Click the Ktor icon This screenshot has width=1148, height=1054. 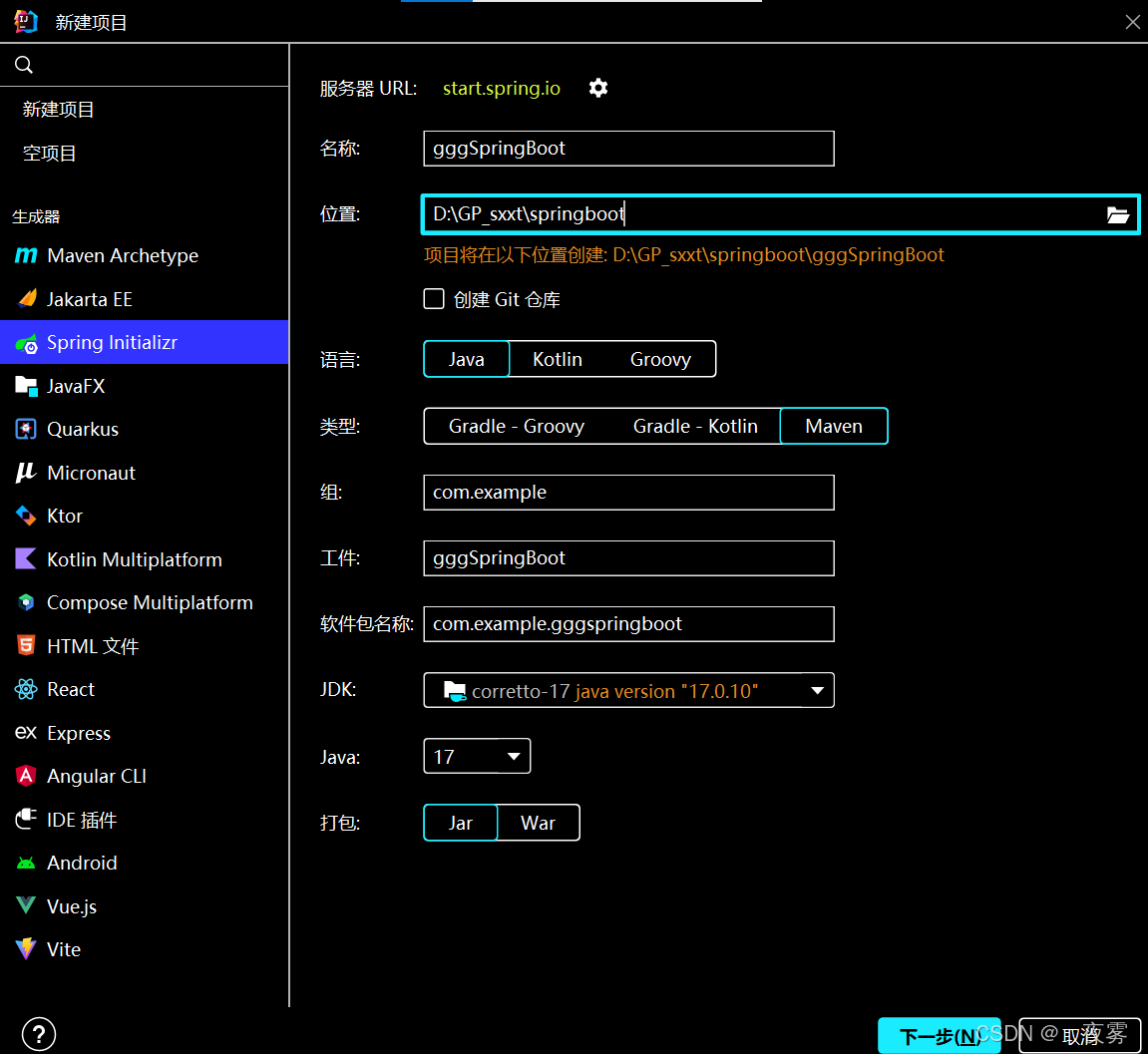[x=26, y=516]
